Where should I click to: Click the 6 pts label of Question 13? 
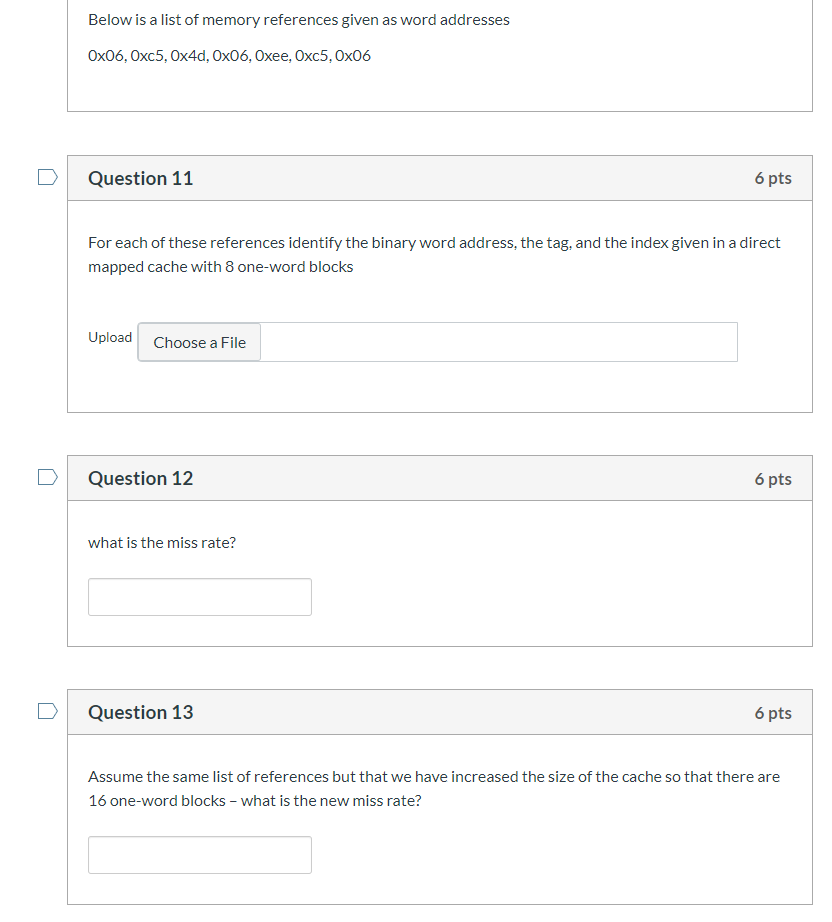(x=773, y=713)
